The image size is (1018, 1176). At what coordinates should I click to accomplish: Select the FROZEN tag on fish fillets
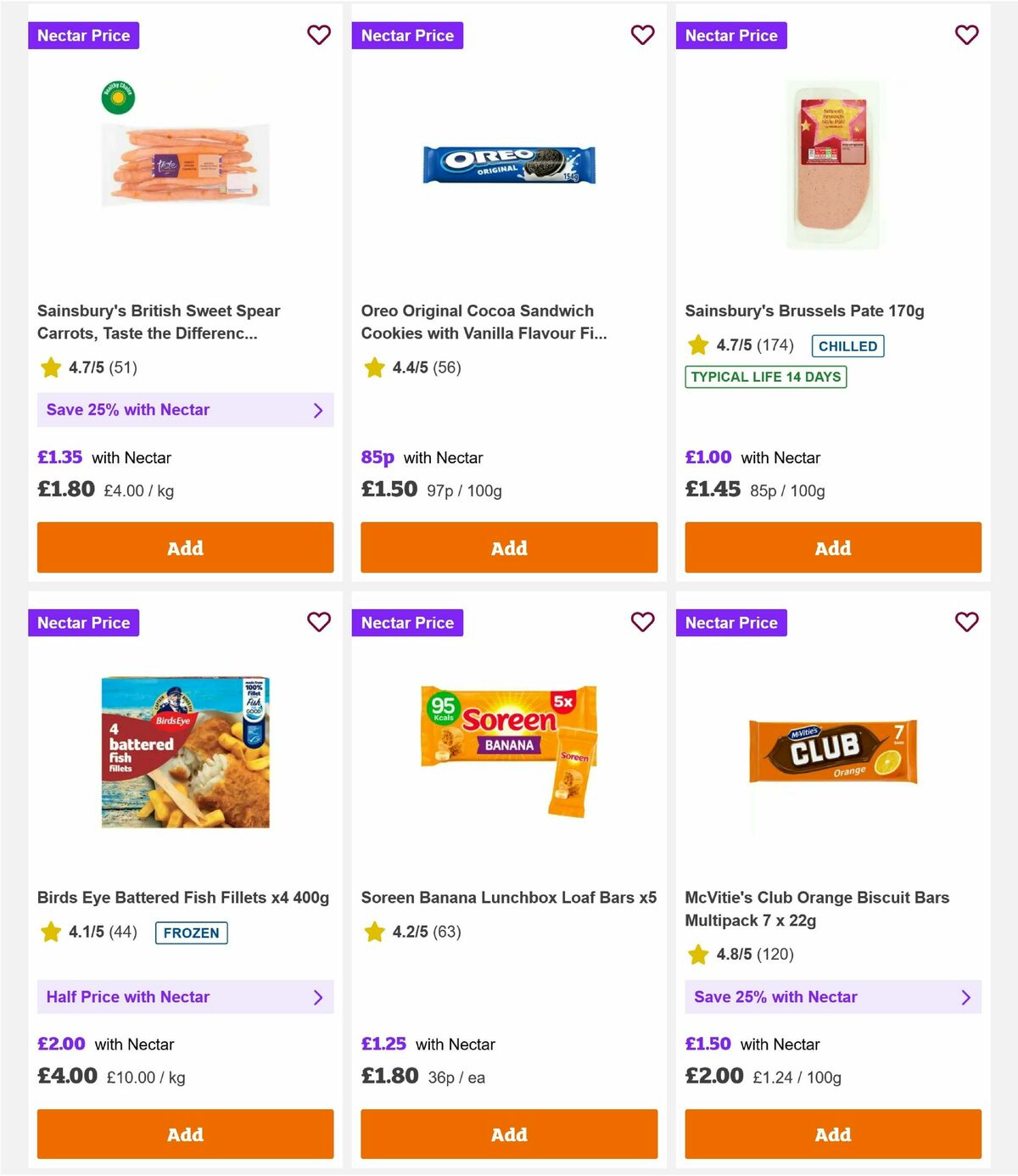191,932
